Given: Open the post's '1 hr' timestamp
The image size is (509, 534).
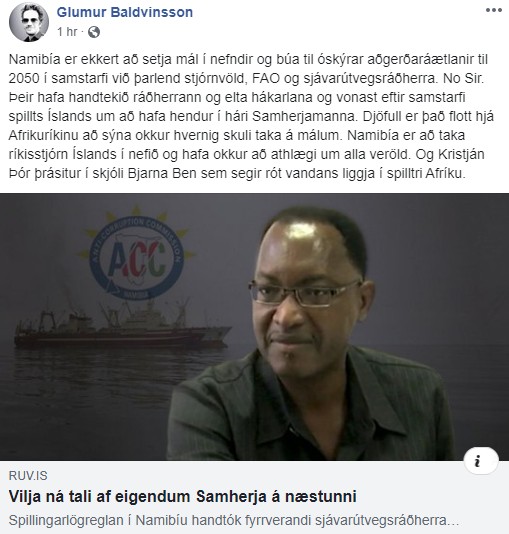Looking at the screenshot, I should [67, 32].
